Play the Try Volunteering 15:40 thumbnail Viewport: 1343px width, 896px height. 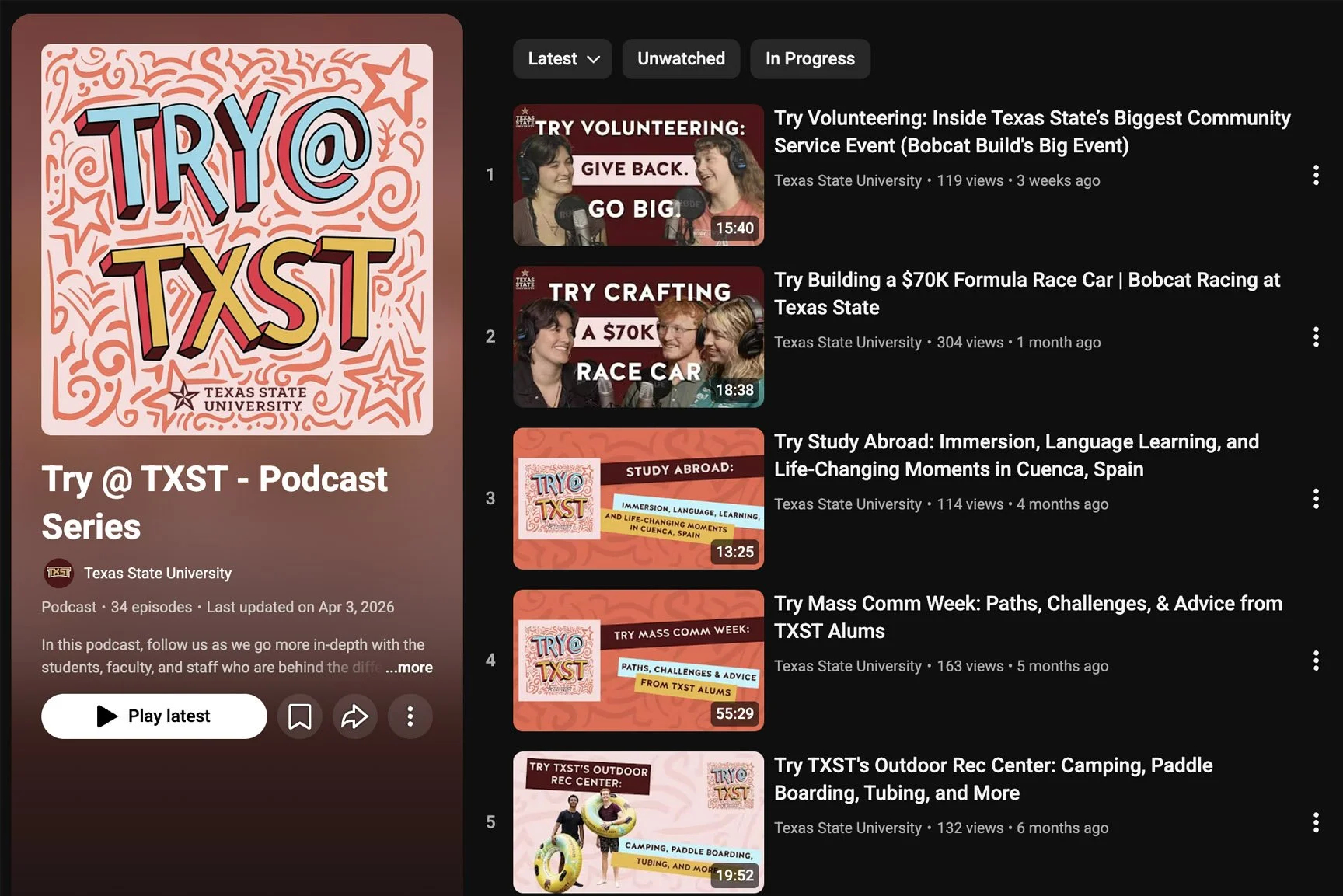(638, 175)
